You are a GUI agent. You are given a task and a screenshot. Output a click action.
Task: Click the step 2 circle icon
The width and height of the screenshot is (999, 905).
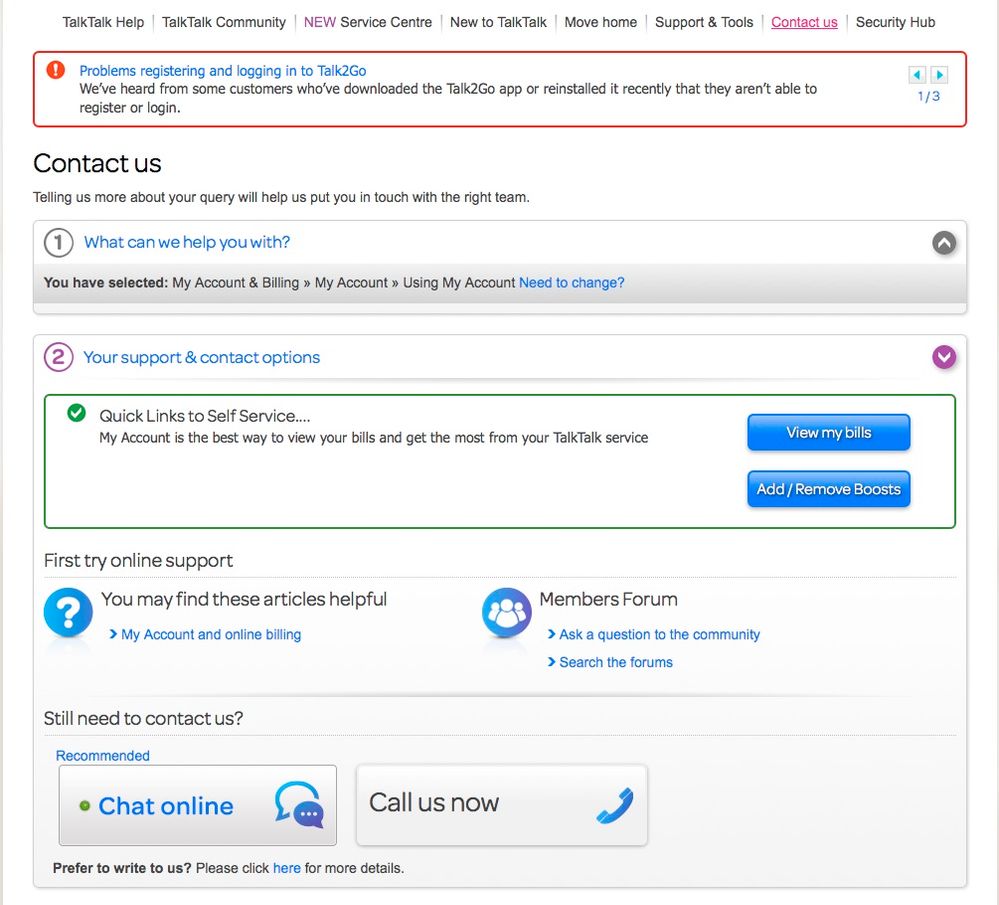click(59, 357)
